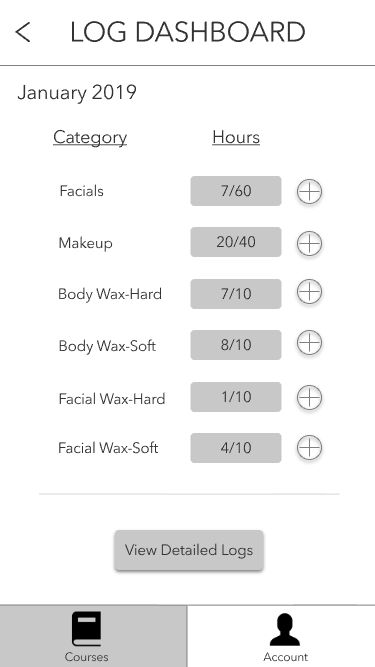375x667 pixels.
Task: Select the Facial Wax-Soft 4/10 hours box
Action: [236, 448]
